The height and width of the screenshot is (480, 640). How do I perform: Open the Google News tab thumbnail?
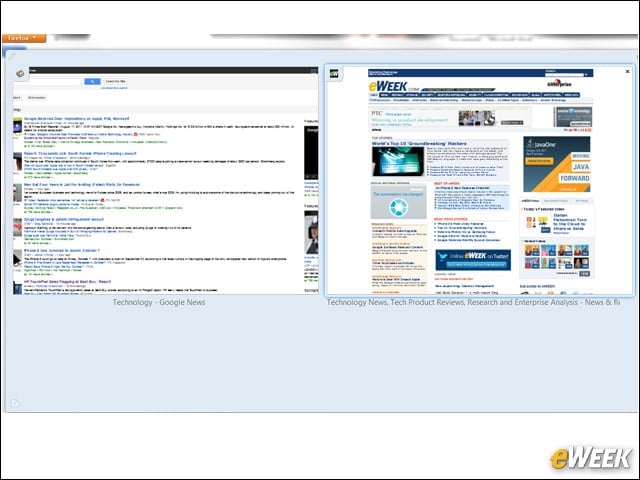pos(165,180)
